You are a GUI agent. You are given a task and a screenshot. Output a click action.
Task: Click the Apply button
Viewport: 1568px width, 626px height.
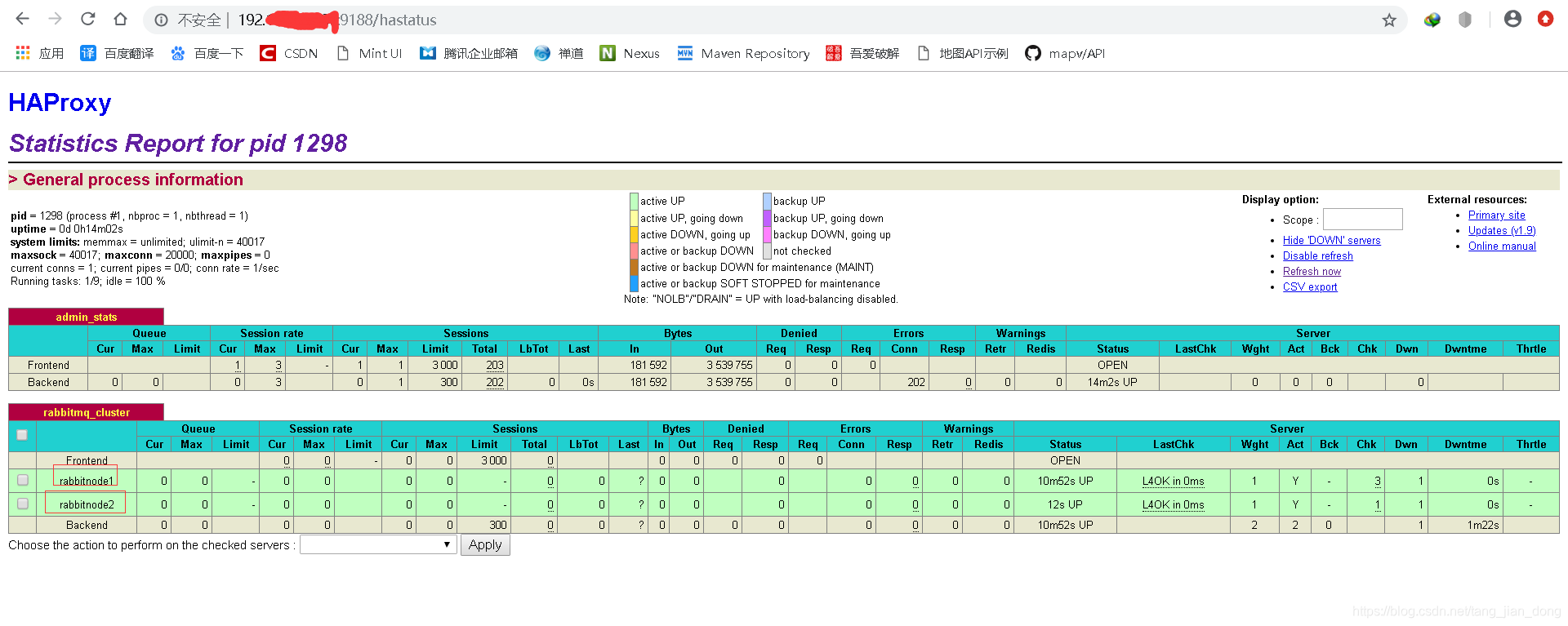pyautogui.click(x=485, y=544)
